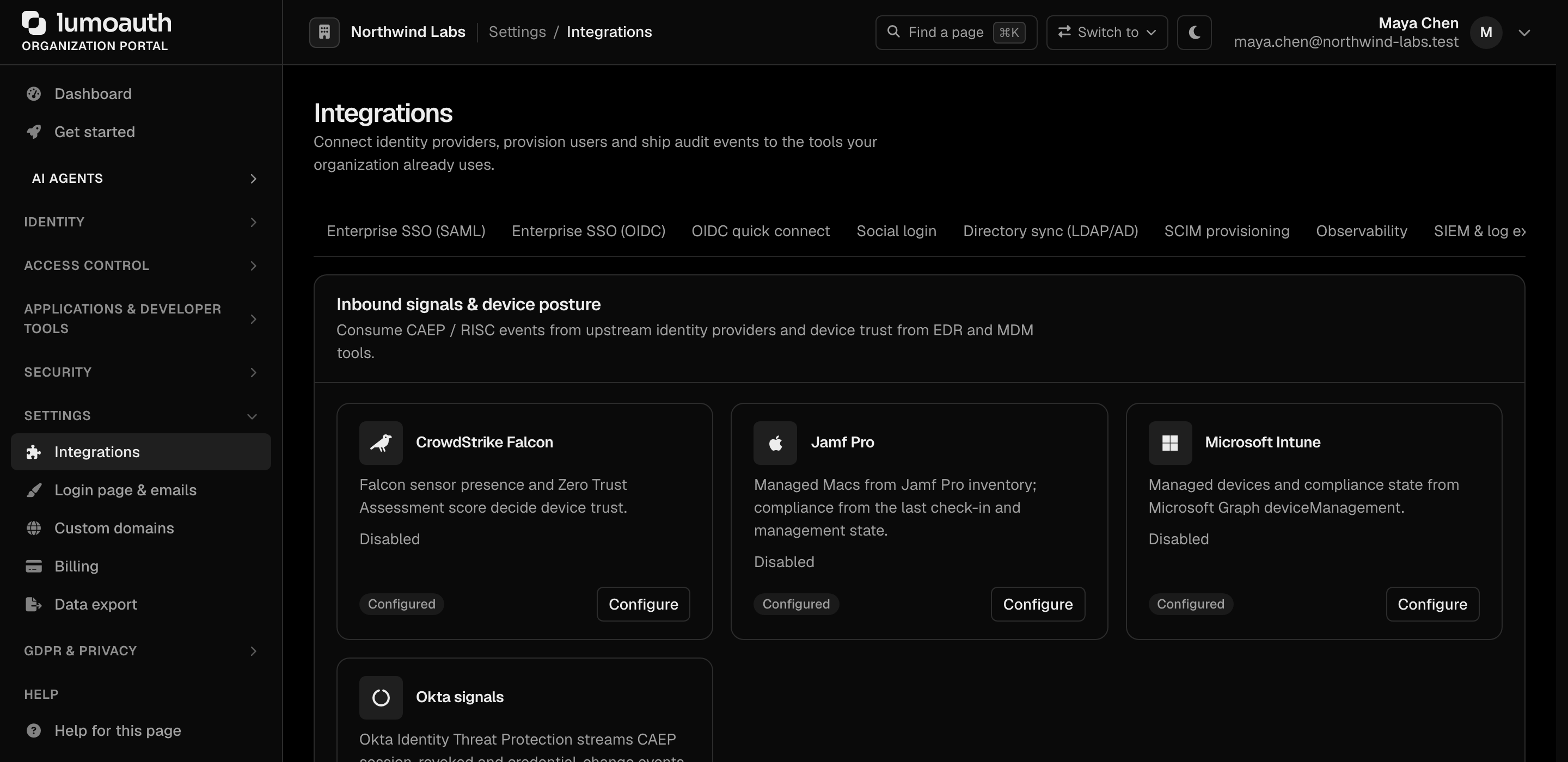Click the search magnifier icon

(893, 32)
